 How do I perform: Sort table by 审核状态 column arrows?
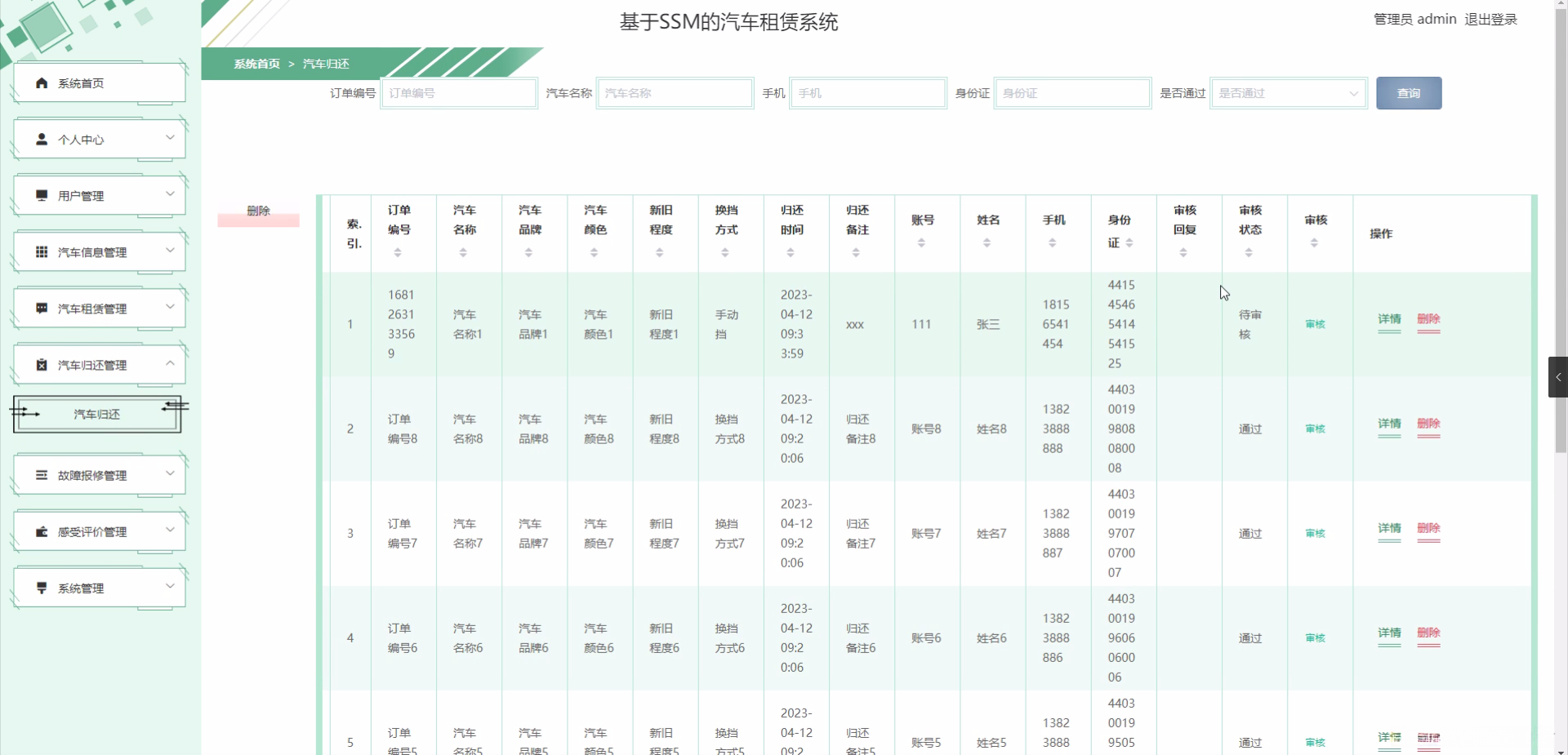pos(1249,253)
